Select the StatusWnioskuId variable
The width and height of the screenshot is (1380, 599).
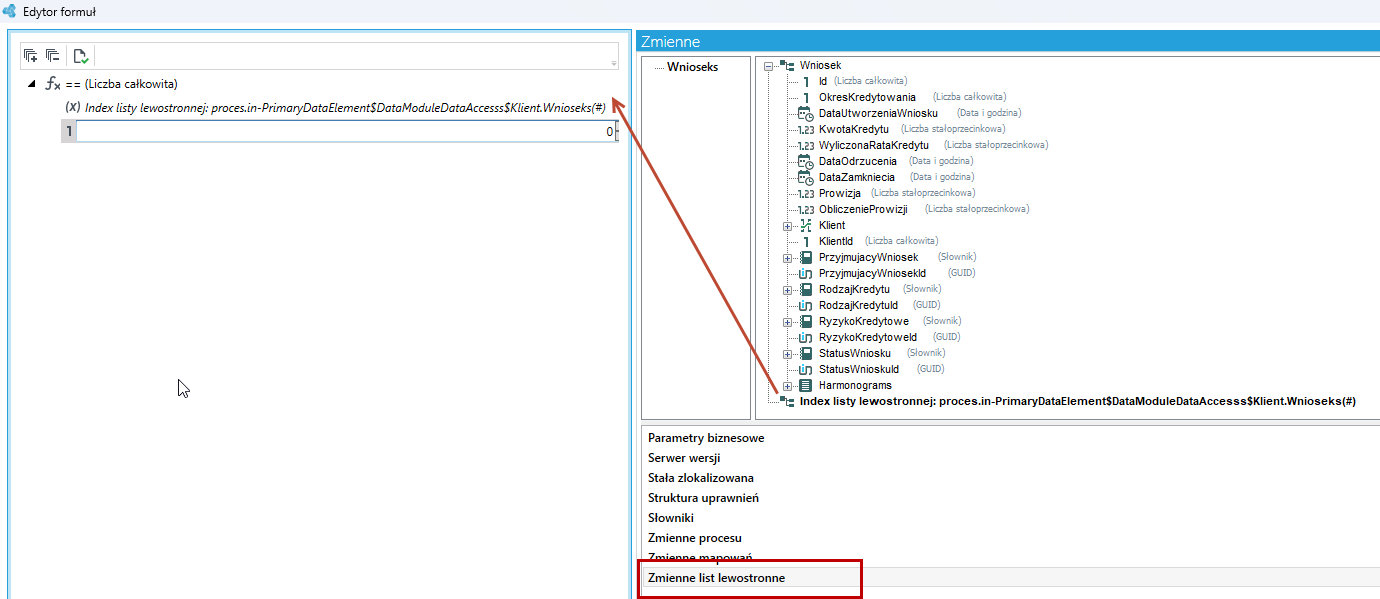[x=858, y=369]
